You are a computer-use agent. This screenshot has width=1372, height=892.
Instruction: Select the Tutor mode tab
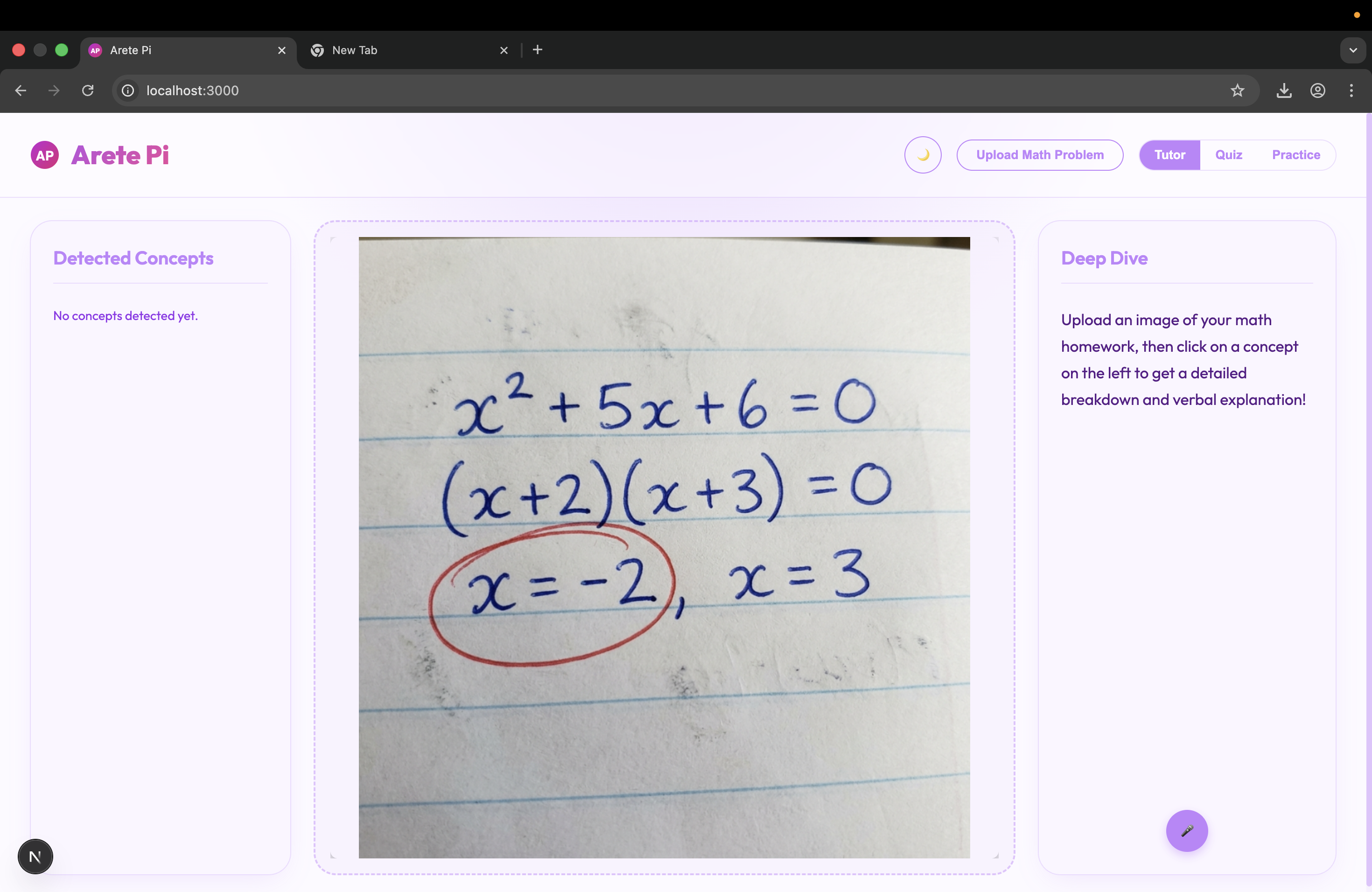1169,155
